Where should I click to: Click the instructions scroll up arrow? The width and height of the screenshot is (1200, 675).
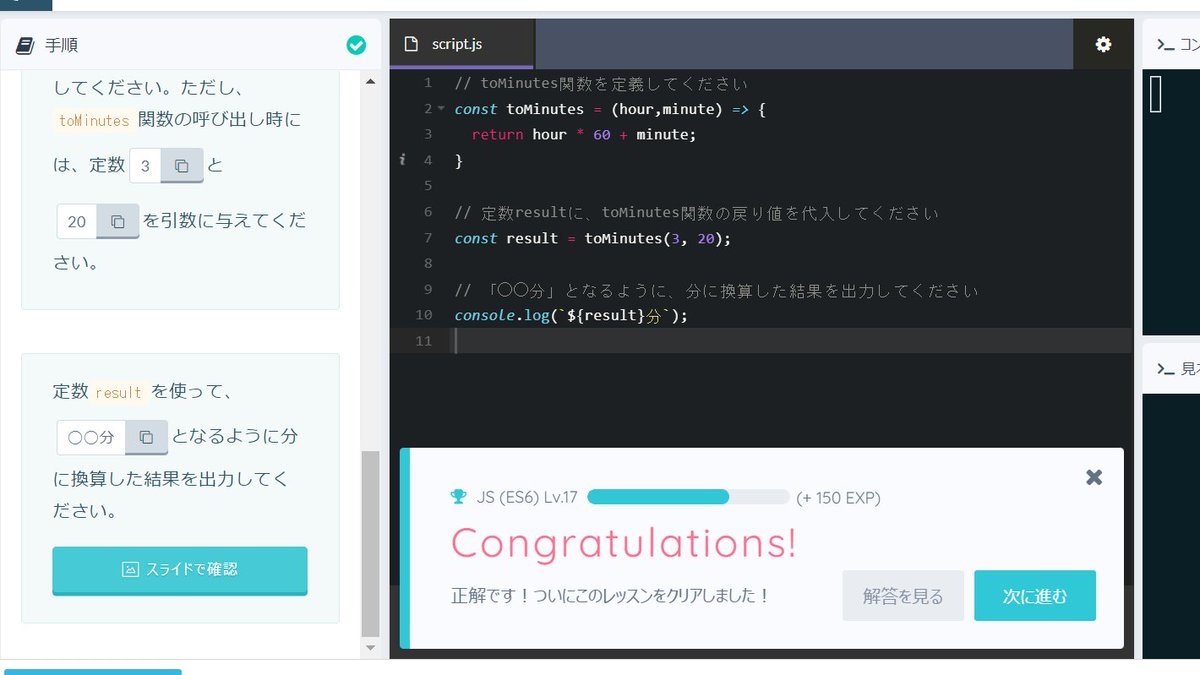[x=370, y=82]
